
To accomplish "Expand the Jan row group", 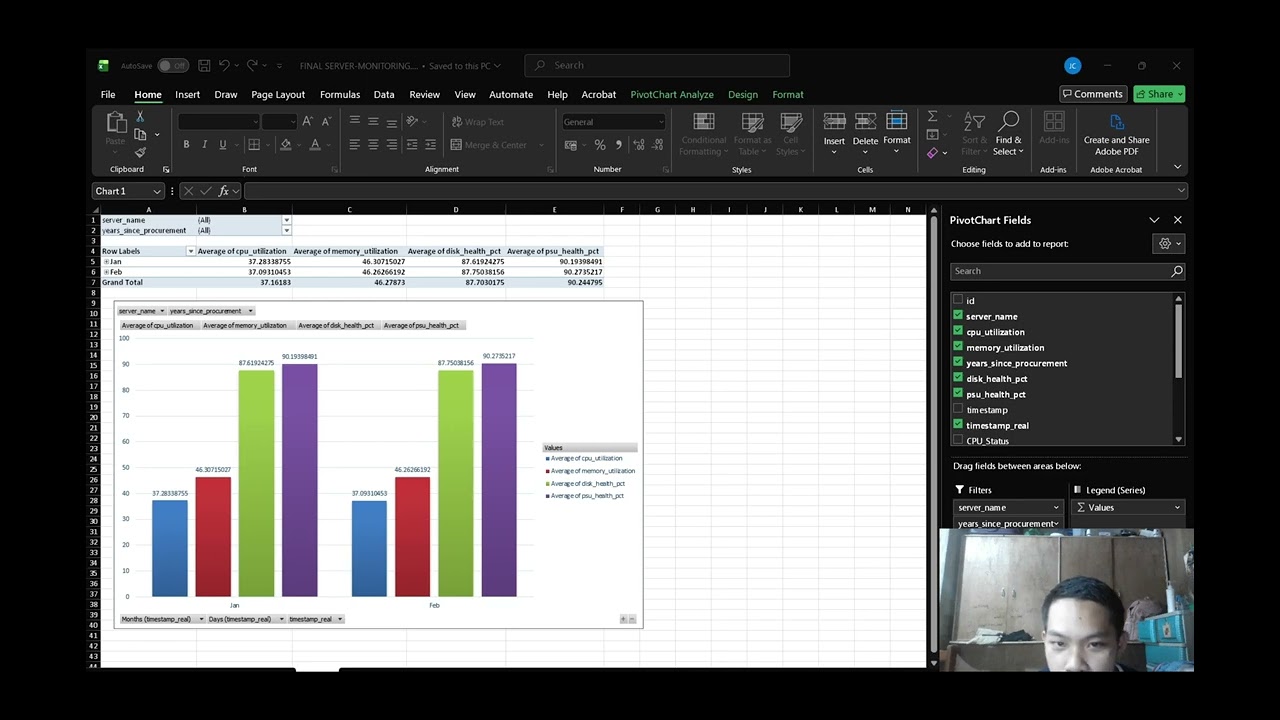I will pyautogui.click(x=106, y=262).
